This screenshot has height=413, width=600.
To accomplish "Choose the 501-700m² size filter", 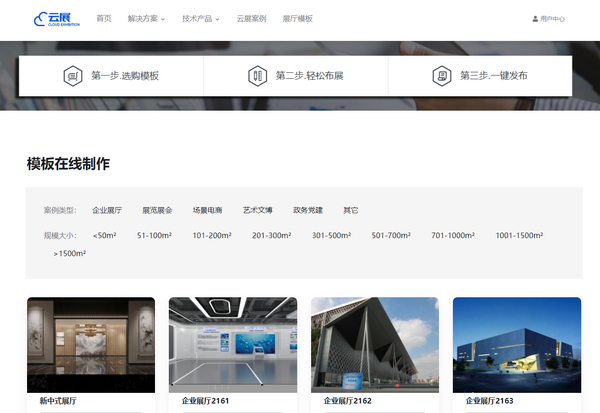I will (x=391, y=236).
